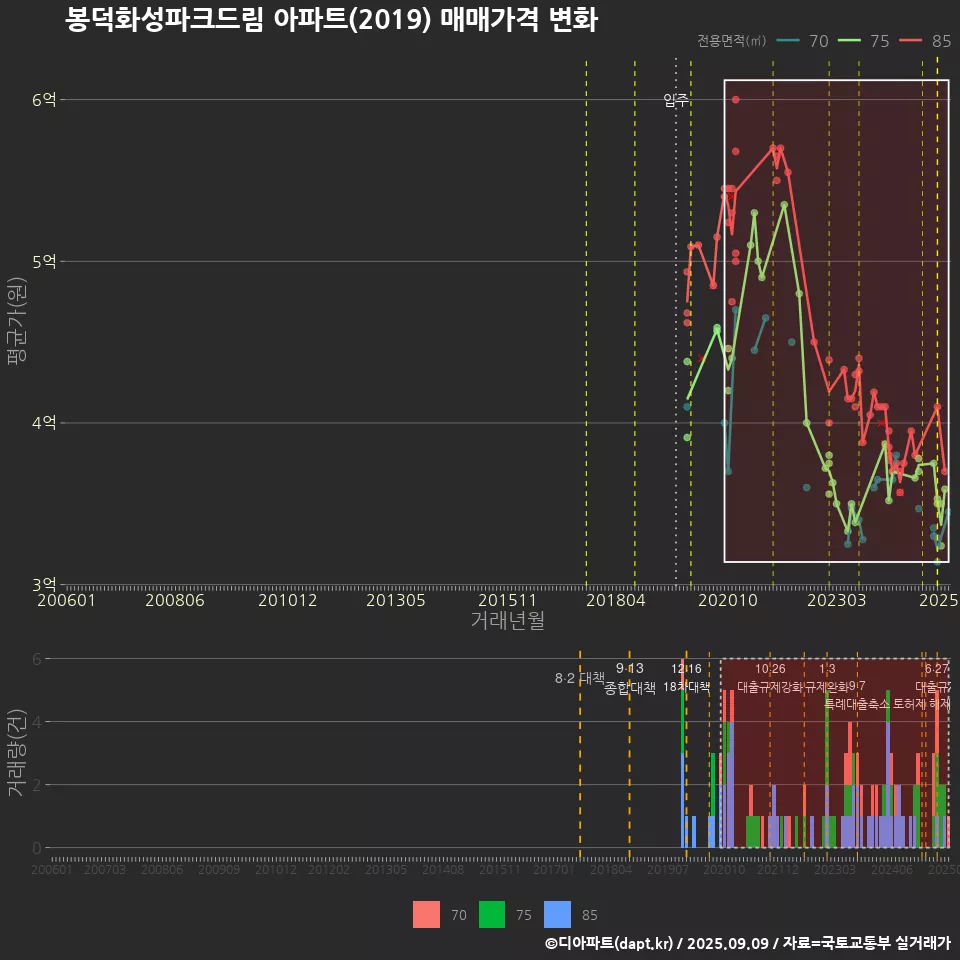The height and width of the screenshot is (960, 960).
Task: Click the '규제완화' annotation label
Action: pyautogui.click(x=827, y=687)
